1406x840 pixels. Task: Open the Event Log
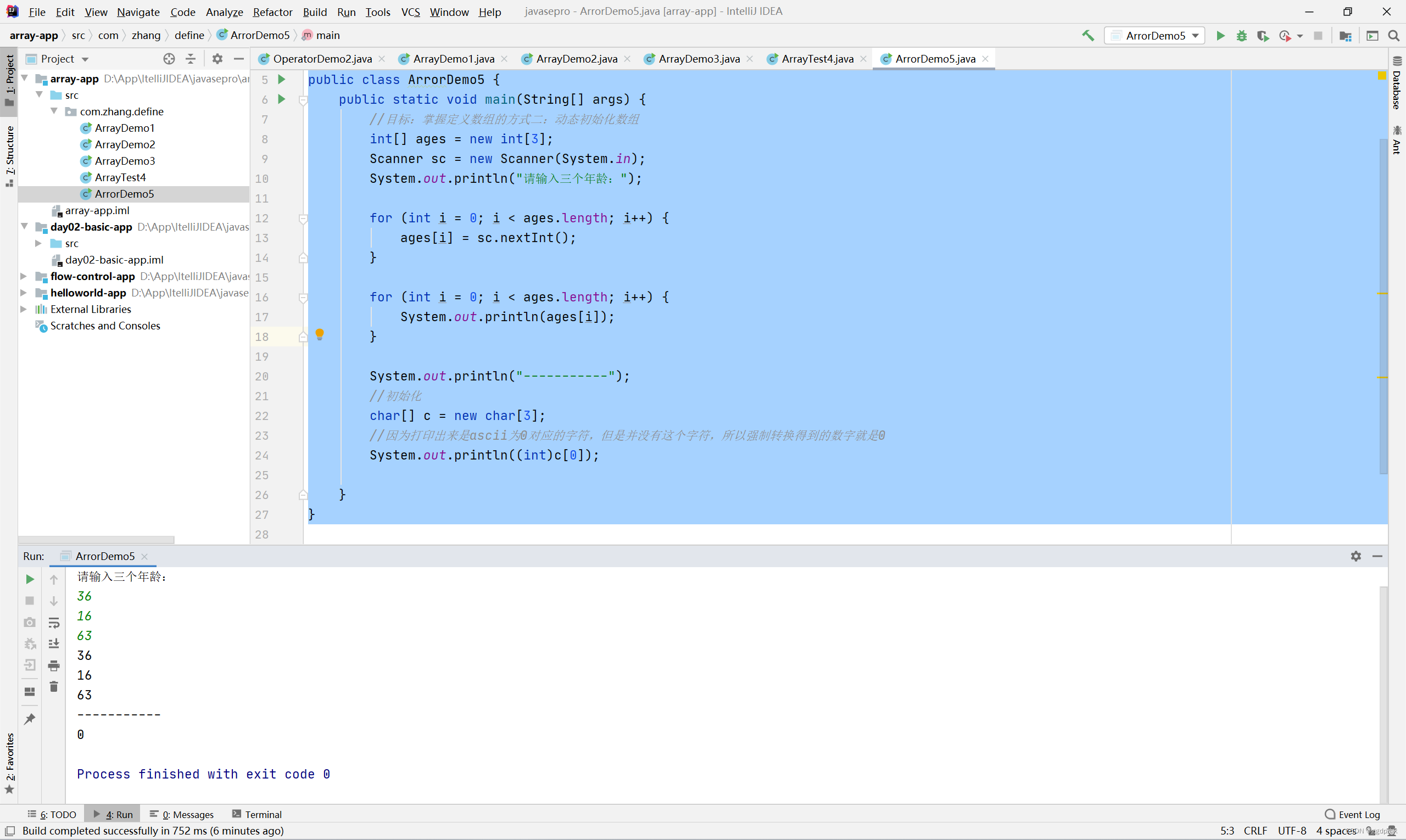[1352, 815]
